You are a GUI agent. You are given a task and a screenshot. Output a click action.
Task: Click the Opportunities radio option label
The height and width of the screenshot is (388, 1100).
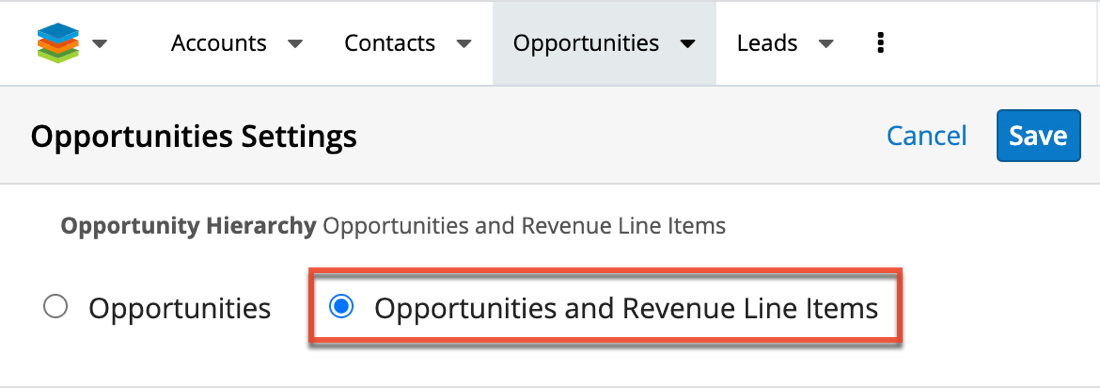[x=180, y=309]
